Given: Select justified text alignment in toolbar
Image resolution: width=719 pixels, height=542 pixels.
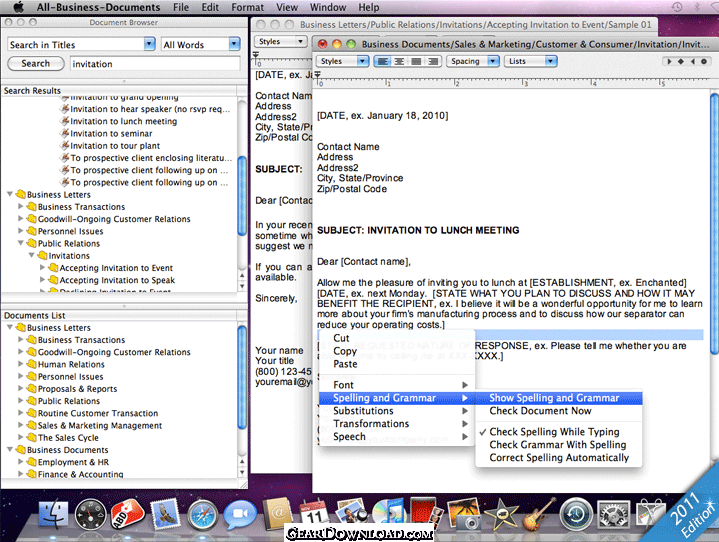Looking at the screenshot, I should click(x=416, y=61).
